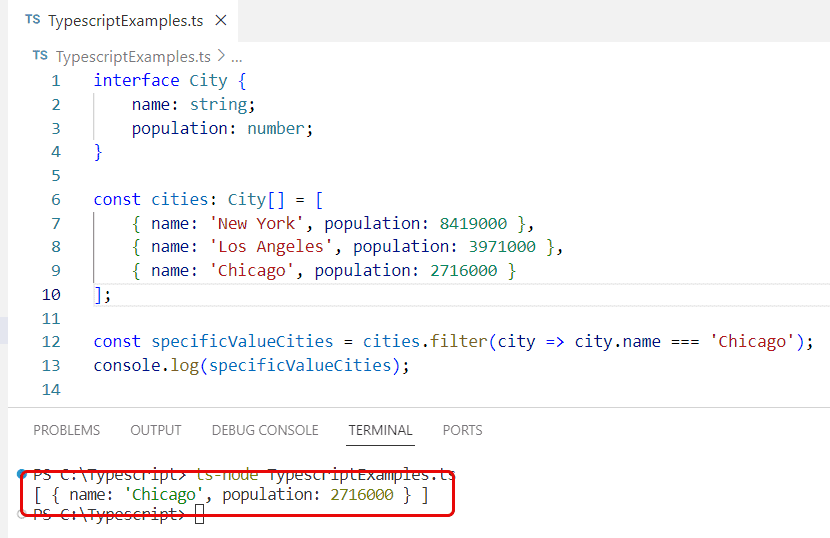Click the TS file icon in the tab
Screen dimensions: 830x538
point(33,20)
